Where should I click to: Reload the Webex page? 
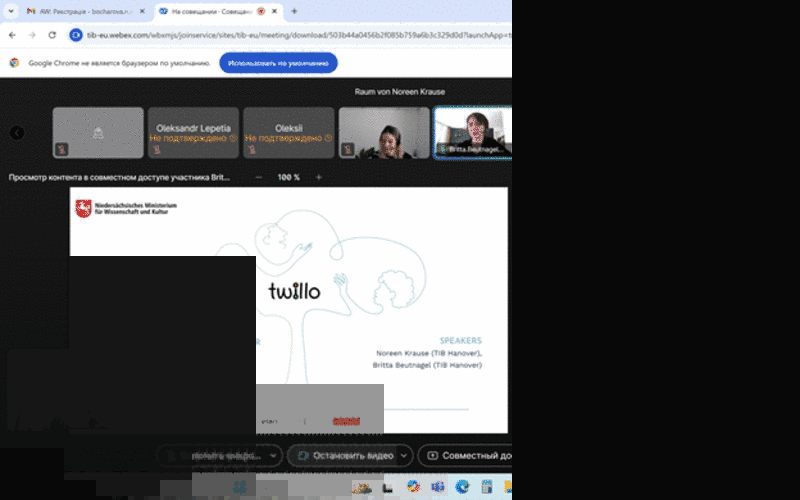pyautogui.click(x=52, y=35)
